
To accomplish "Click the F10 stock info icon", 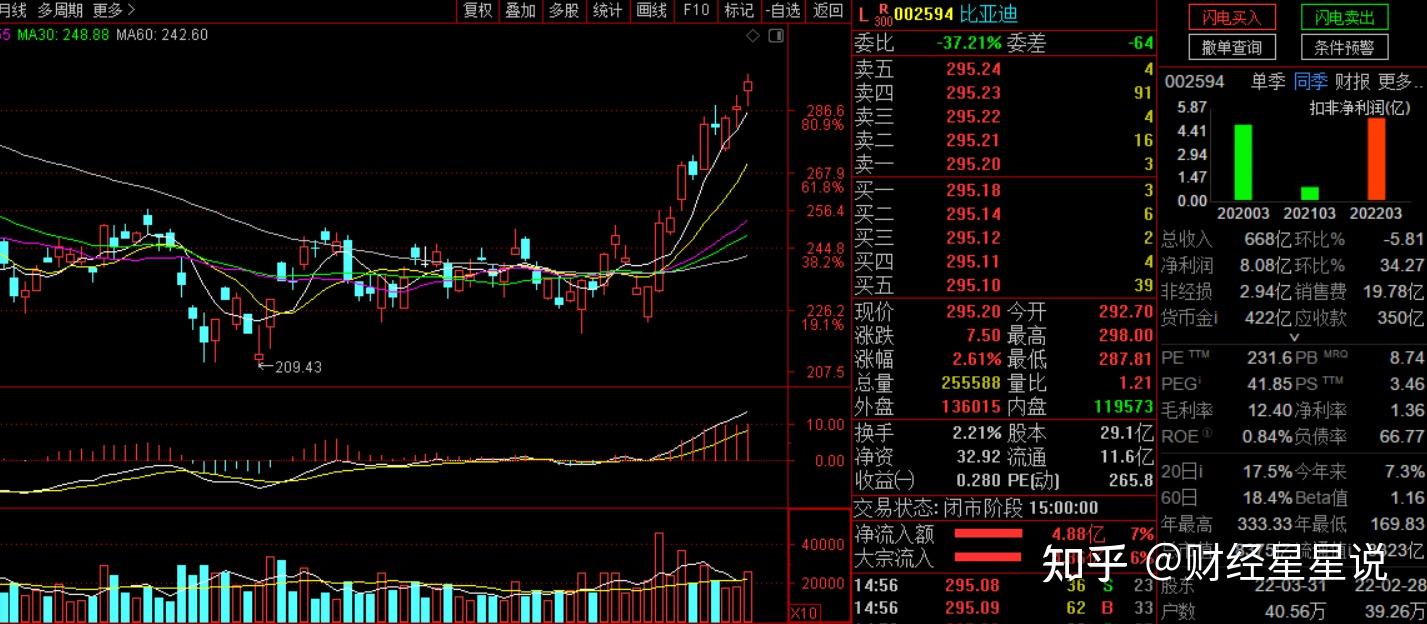I will (x=695, y=11).
